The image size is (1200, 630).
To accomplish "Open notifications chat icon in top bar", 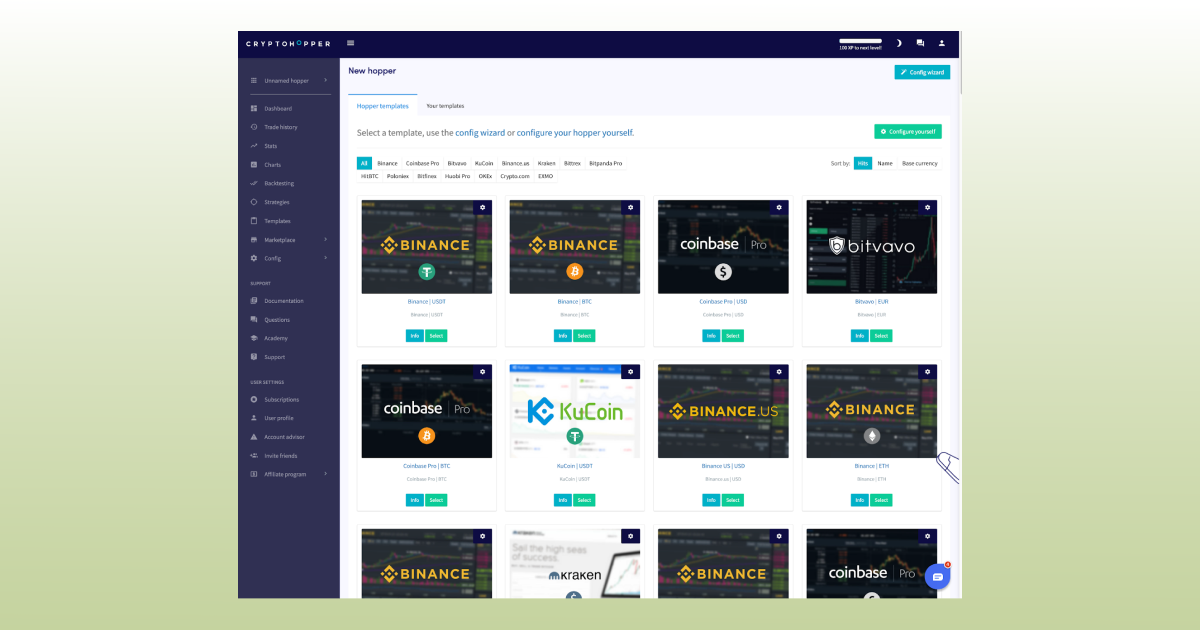I will point(921,43).
